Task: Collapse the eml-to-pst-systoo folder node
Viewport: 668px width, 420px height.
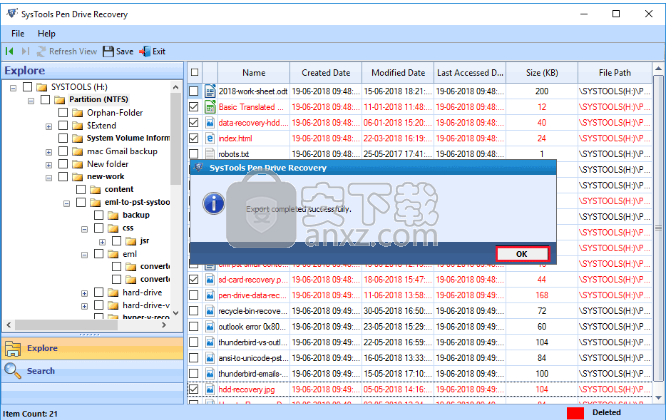Action: (66, 204)
